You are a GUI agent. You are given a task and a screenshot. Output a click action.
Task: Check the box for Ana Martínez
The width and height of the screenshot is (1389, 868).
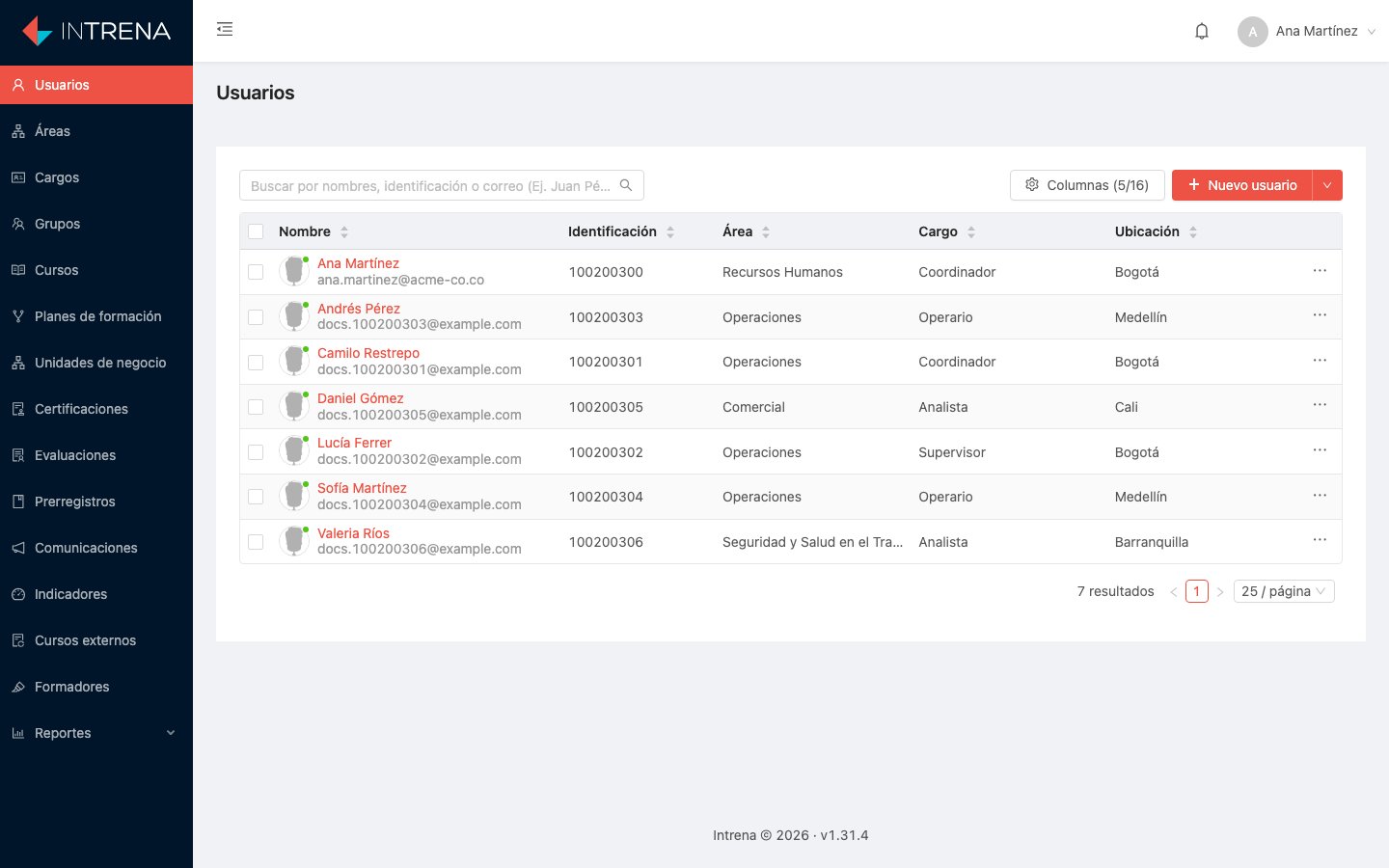tap(256, 272)
